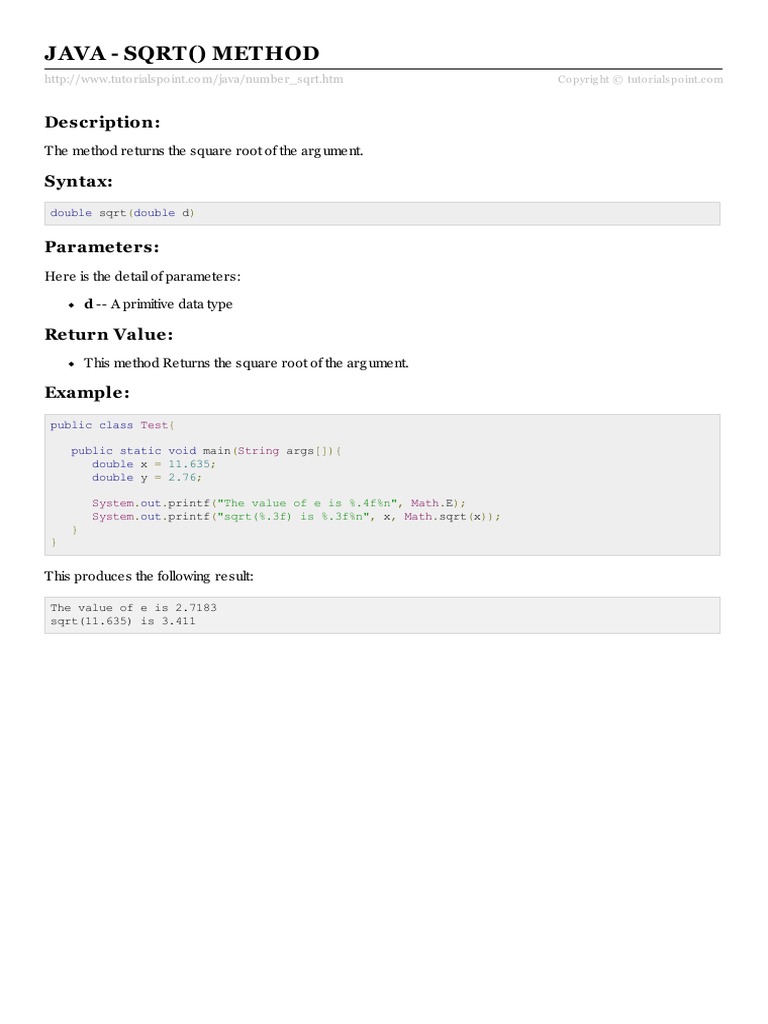Screen dimensions: 768x1024
Task: Click the printf line printing Math.E
Action: coord(279,503)
